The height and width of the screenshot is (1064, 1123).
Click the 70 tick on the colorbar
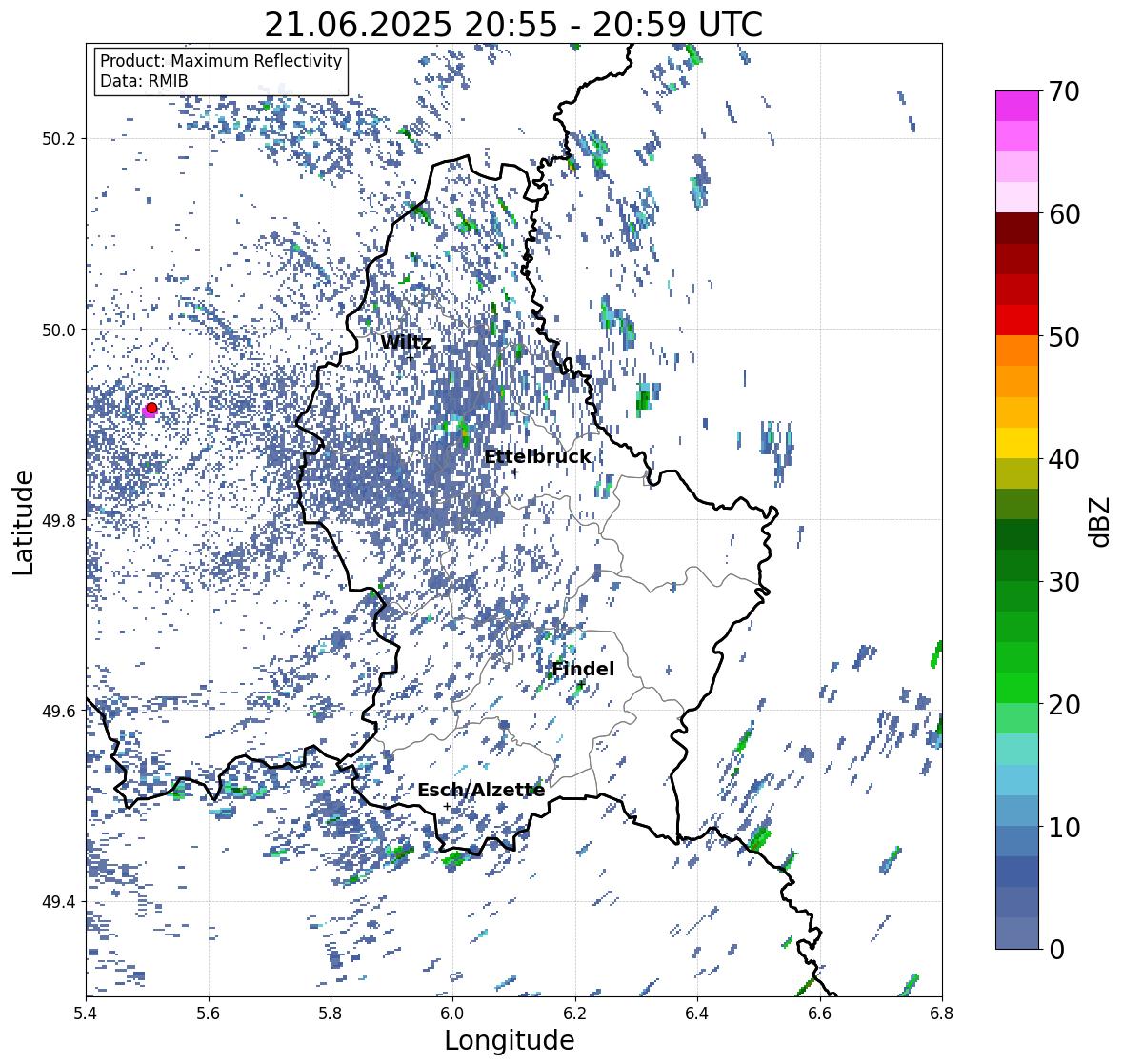(x=1063, y=91)
